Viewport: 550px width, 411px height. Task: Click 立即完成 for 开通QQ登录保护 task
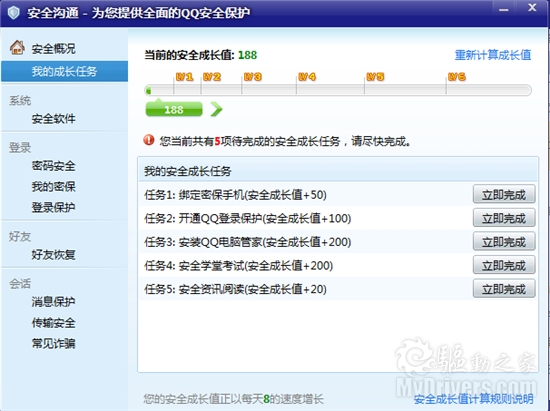pyautogui.click(x=504, y=218)
